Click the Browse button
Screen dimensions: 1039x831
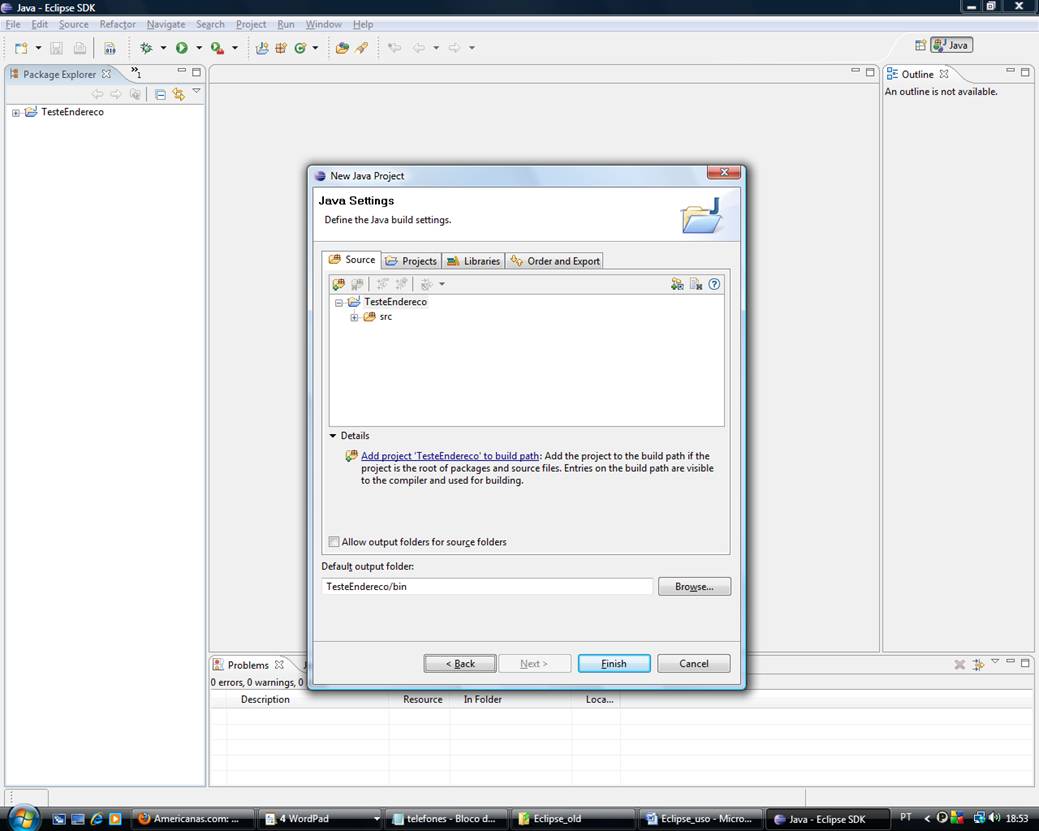694,586
